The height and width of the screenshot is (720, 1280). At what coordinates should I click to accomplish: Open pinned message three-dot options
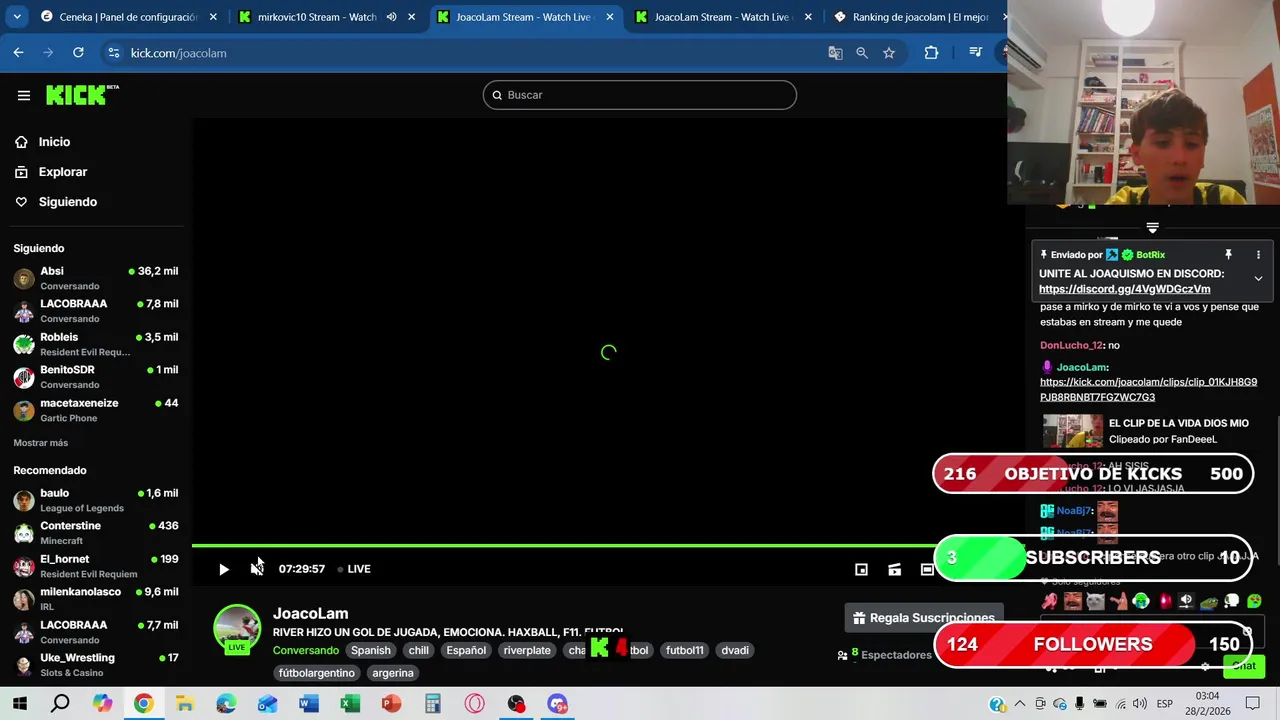(x=1258, y=255)
